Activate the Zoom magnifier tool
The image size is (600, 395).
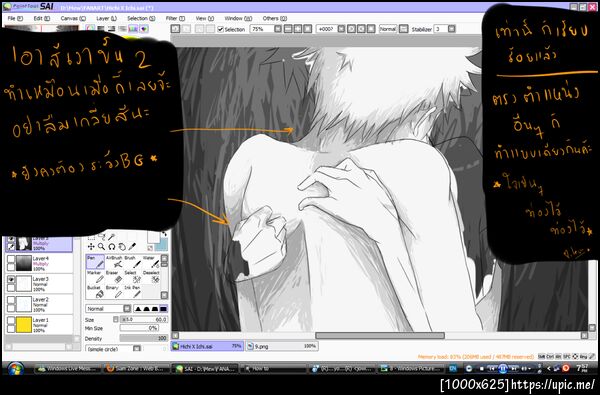[x=101, y=246]
